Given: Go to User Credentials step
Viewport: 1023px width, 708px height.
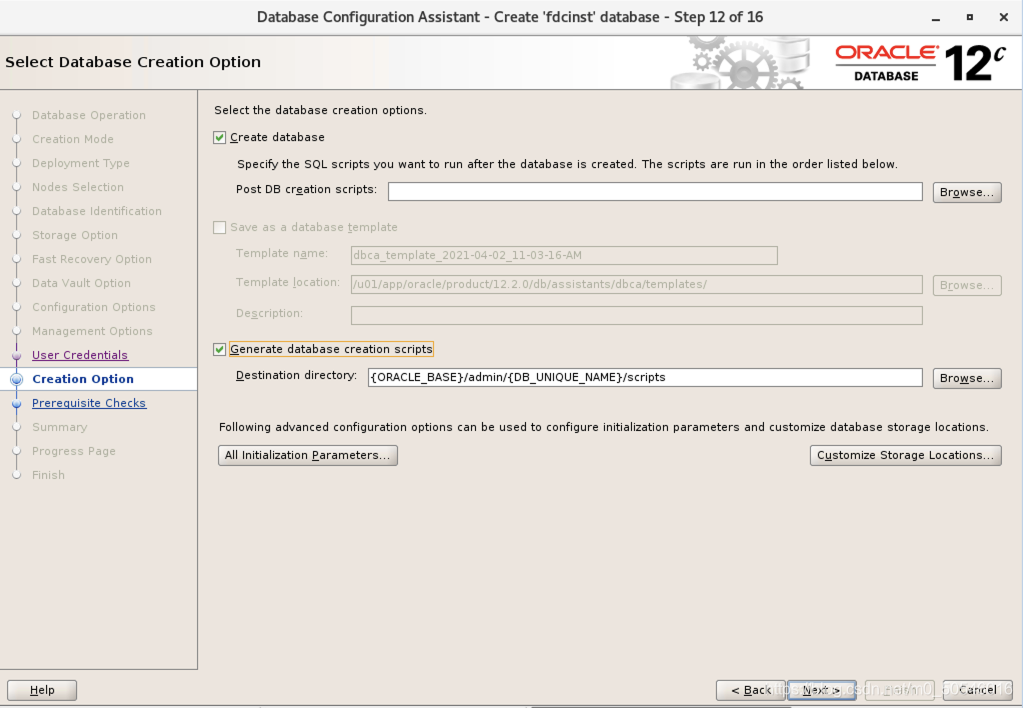Looking at the screenshot, I should pyautogui.click(x=80, y=355).
